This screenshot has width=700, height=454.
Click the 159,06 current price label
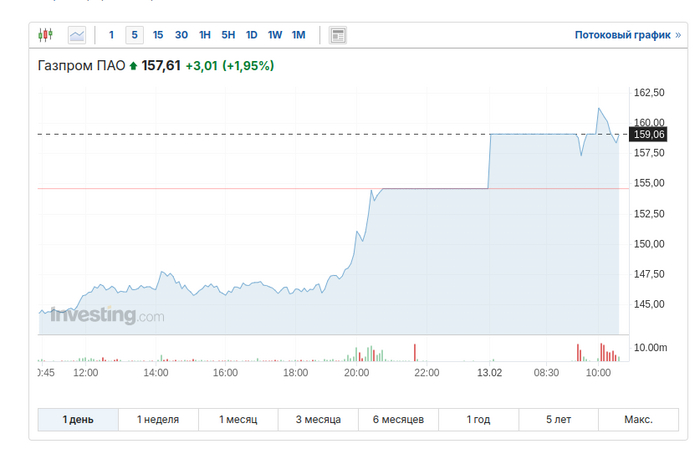pyautogui.click(x=648, y=134)
